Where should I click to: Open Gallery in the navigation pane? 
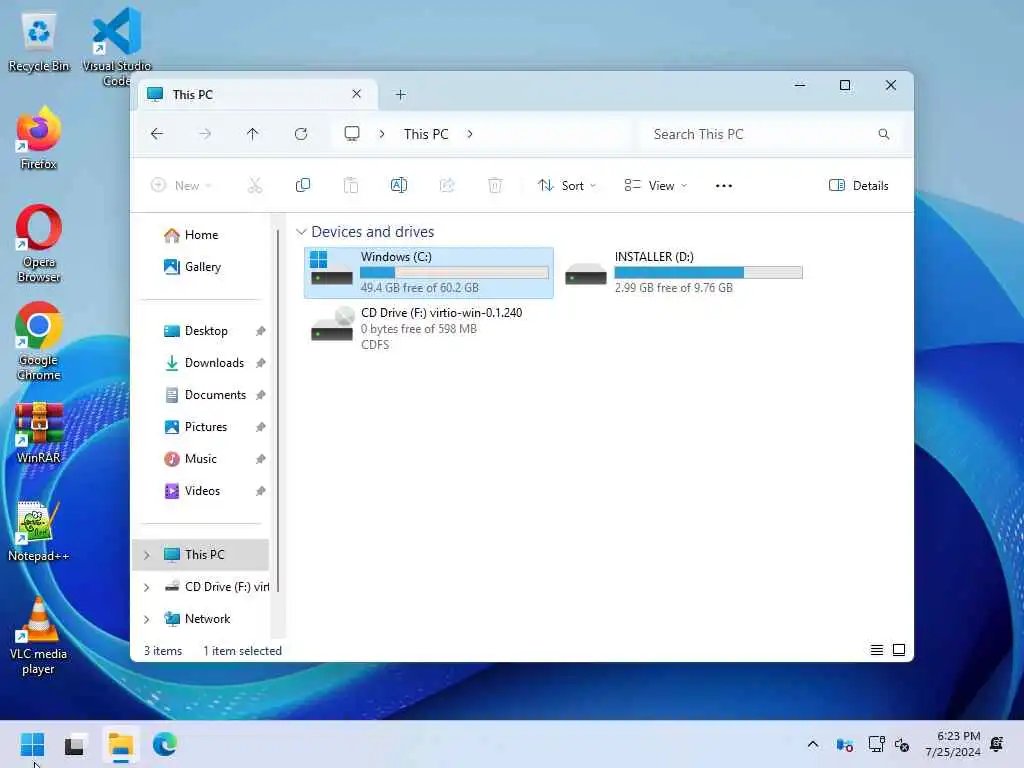click(x=201, y=267)
